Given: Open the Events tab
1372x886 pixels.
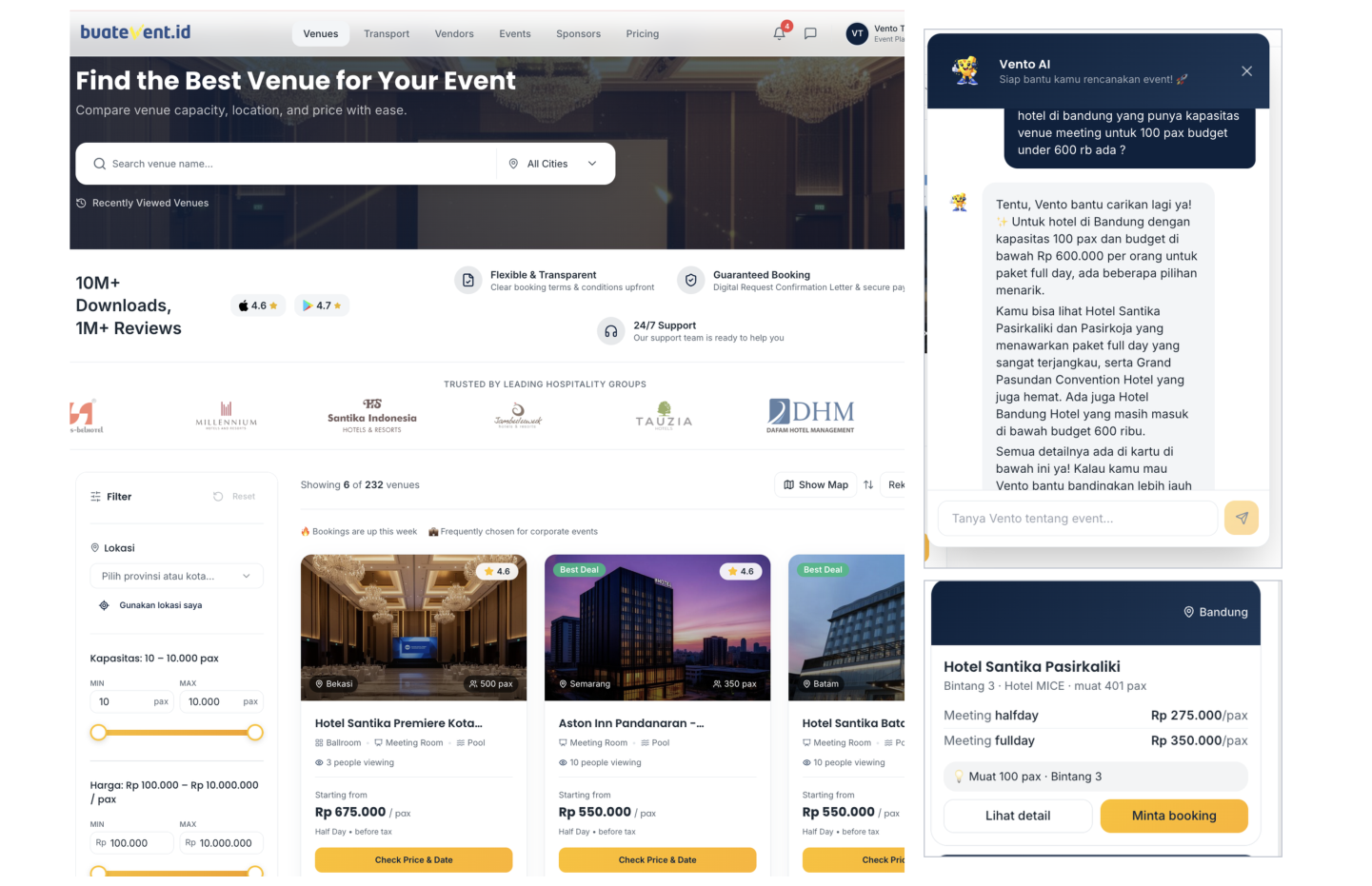Looking at the screenshot, I should pos(515,33).
